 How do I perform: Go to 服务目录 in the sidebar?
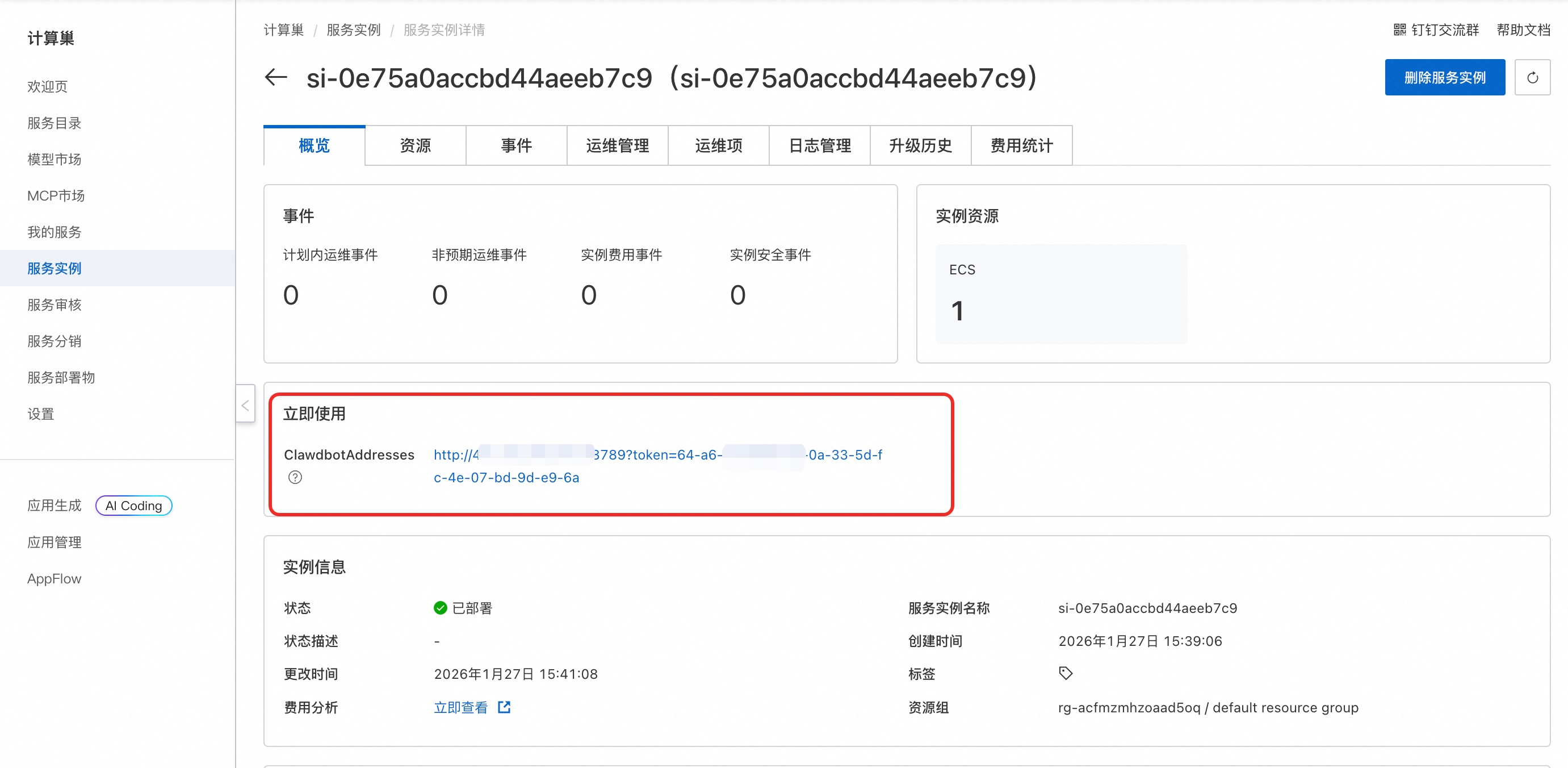[54, 123]
